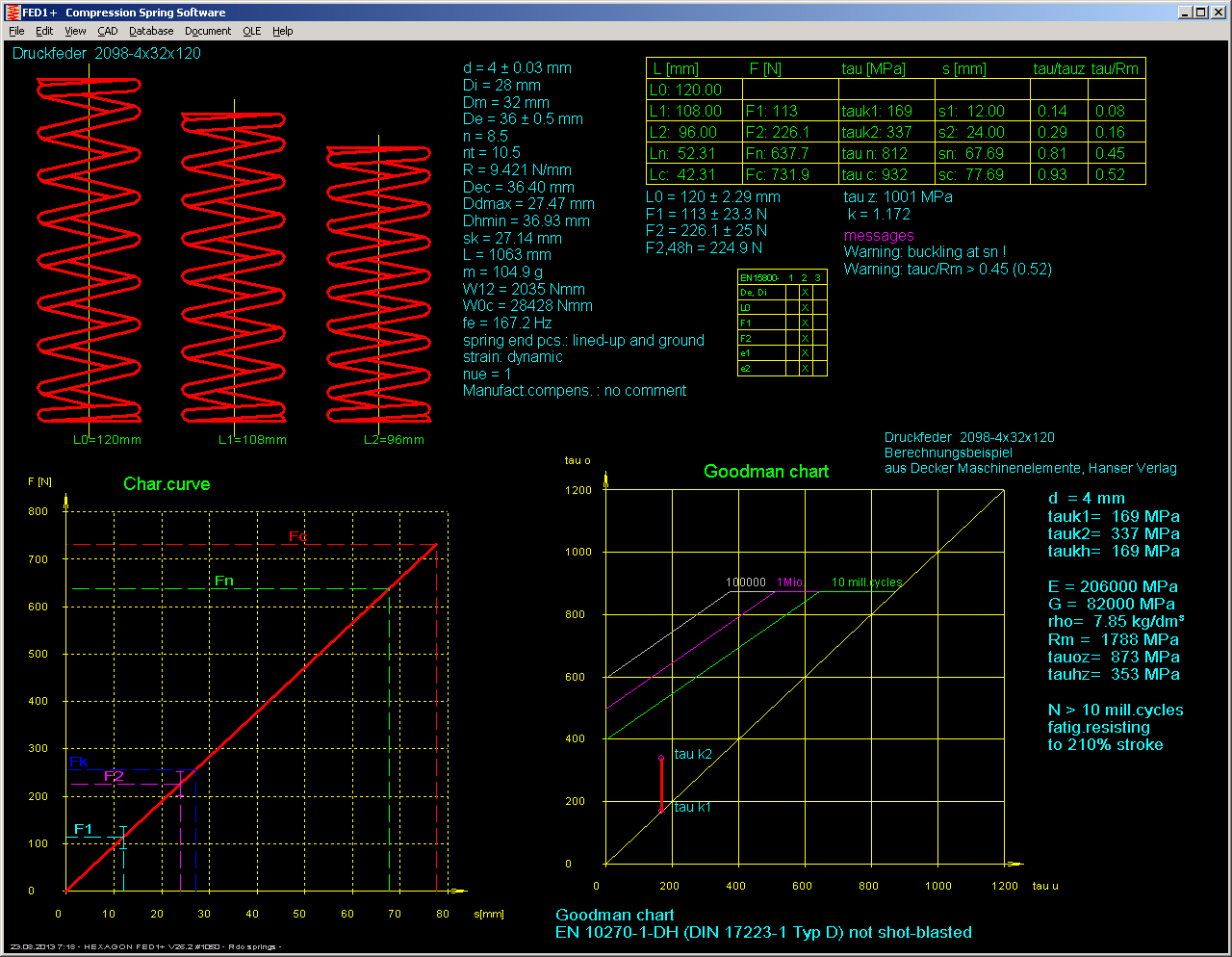Open the File menu
1232x957 pixels.
pos(16,31)
